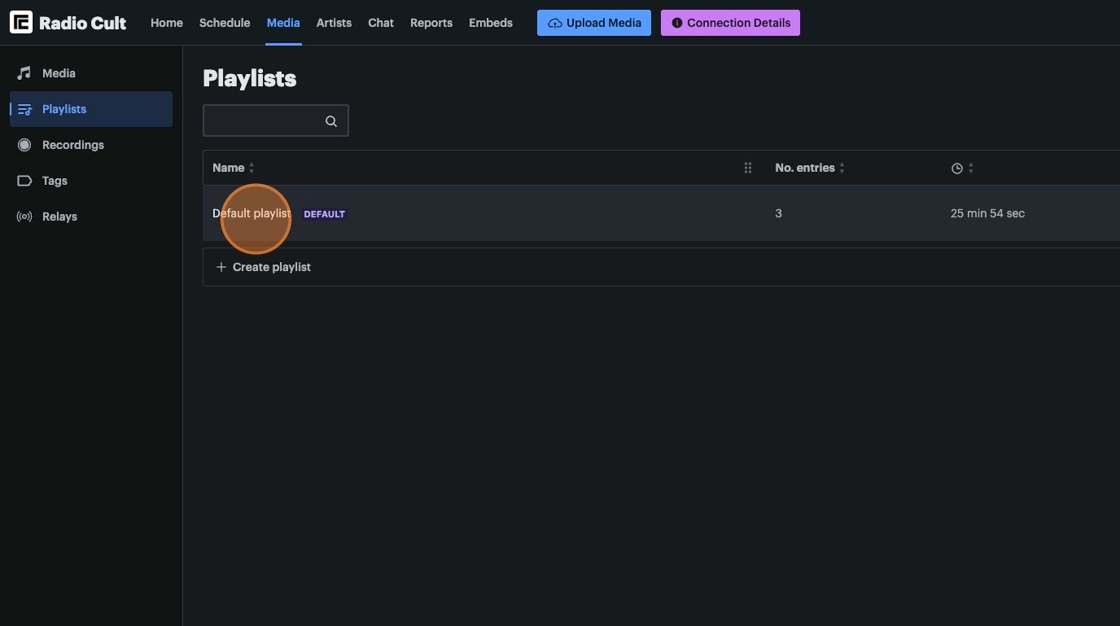Click the '25 min 54 sec' duration
Screen dimensions: 1120x626
[x=987, y=213]
